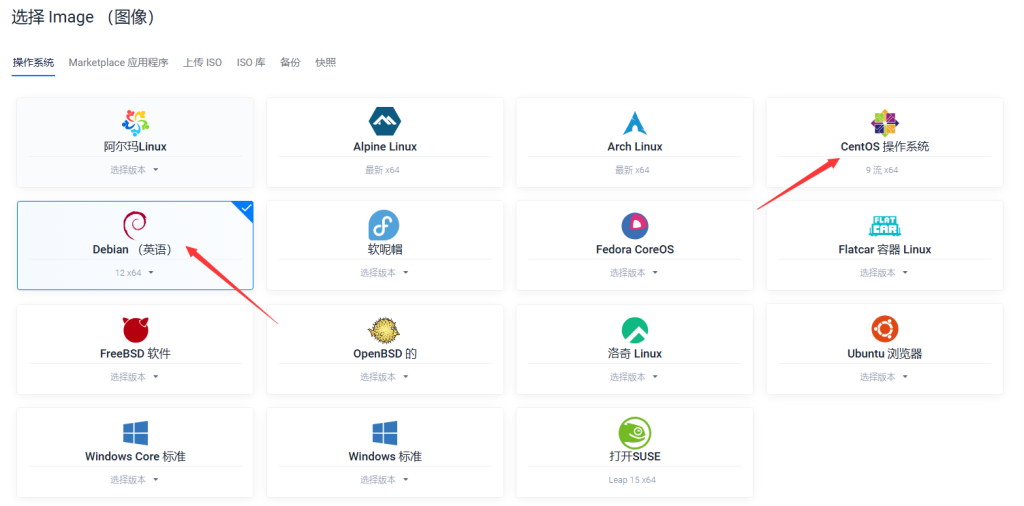Expand the Windows Core 标准 version dropdown

135,479
